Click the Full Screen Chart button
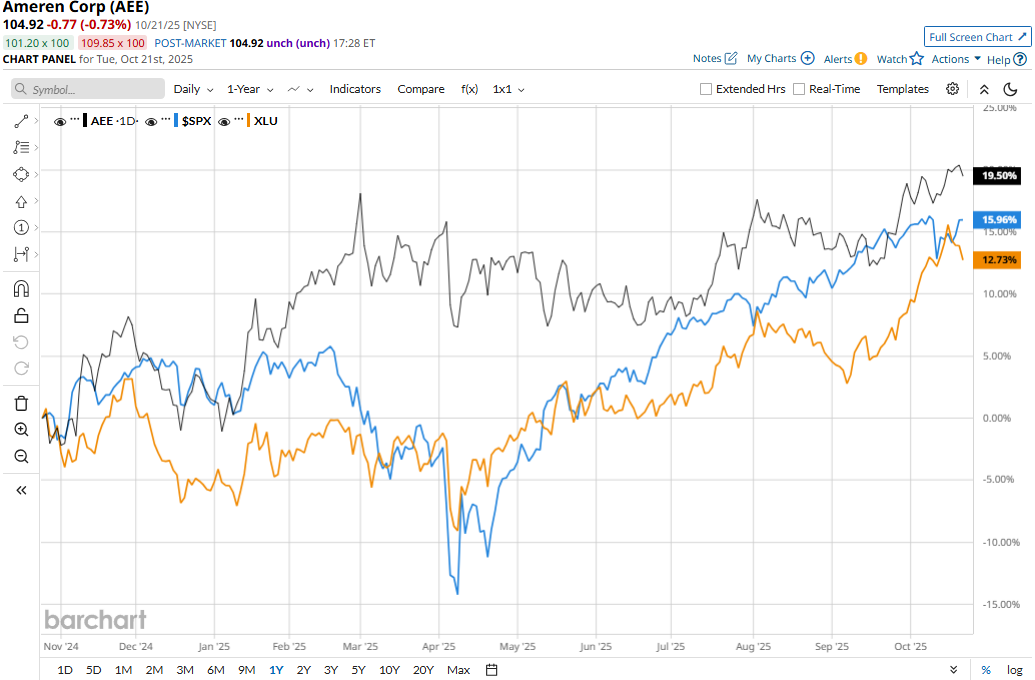The width and height of the screenshot is (1035, 680). 978,37
